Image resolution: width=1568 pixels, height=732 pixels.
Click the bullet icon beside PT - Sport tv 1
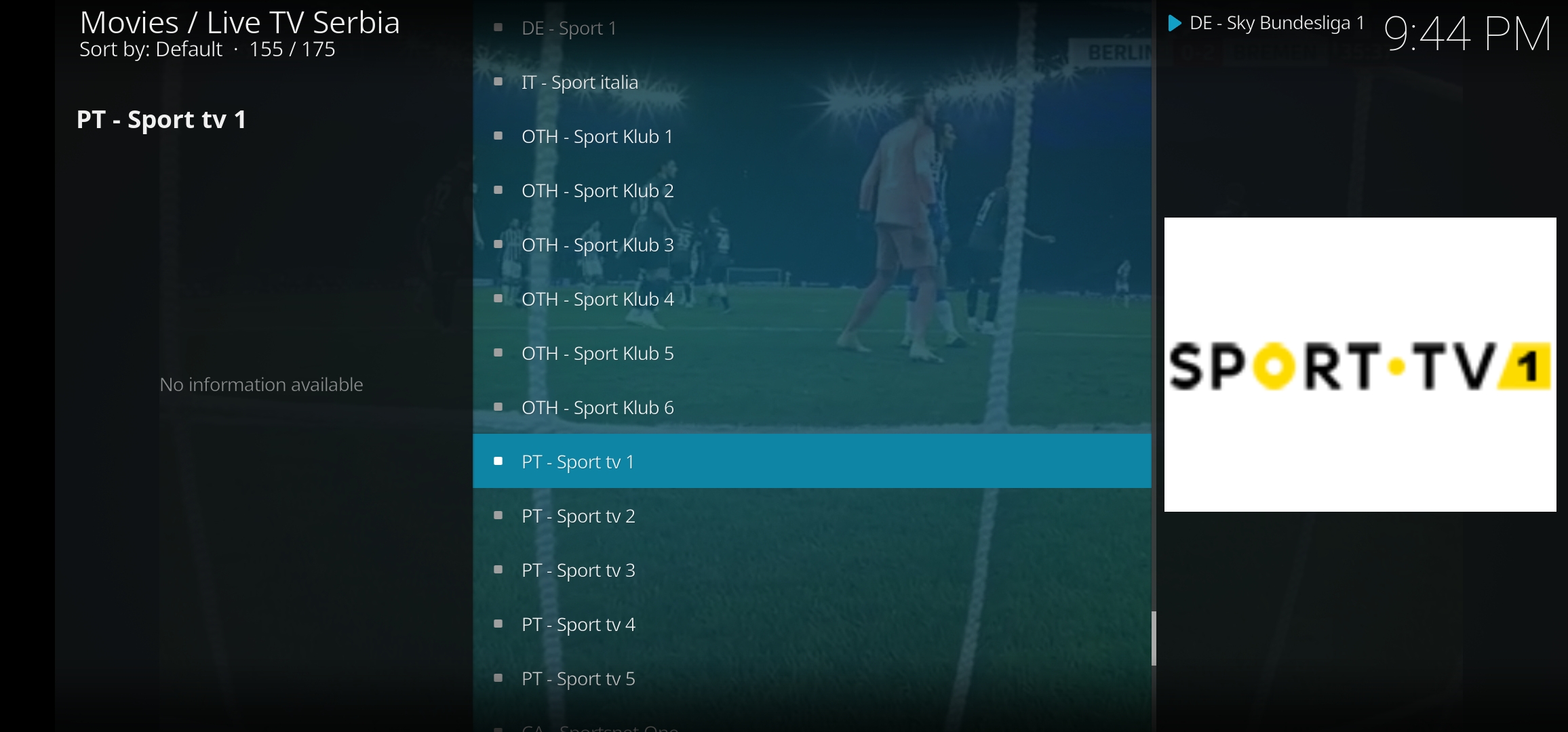coord(498,461)
